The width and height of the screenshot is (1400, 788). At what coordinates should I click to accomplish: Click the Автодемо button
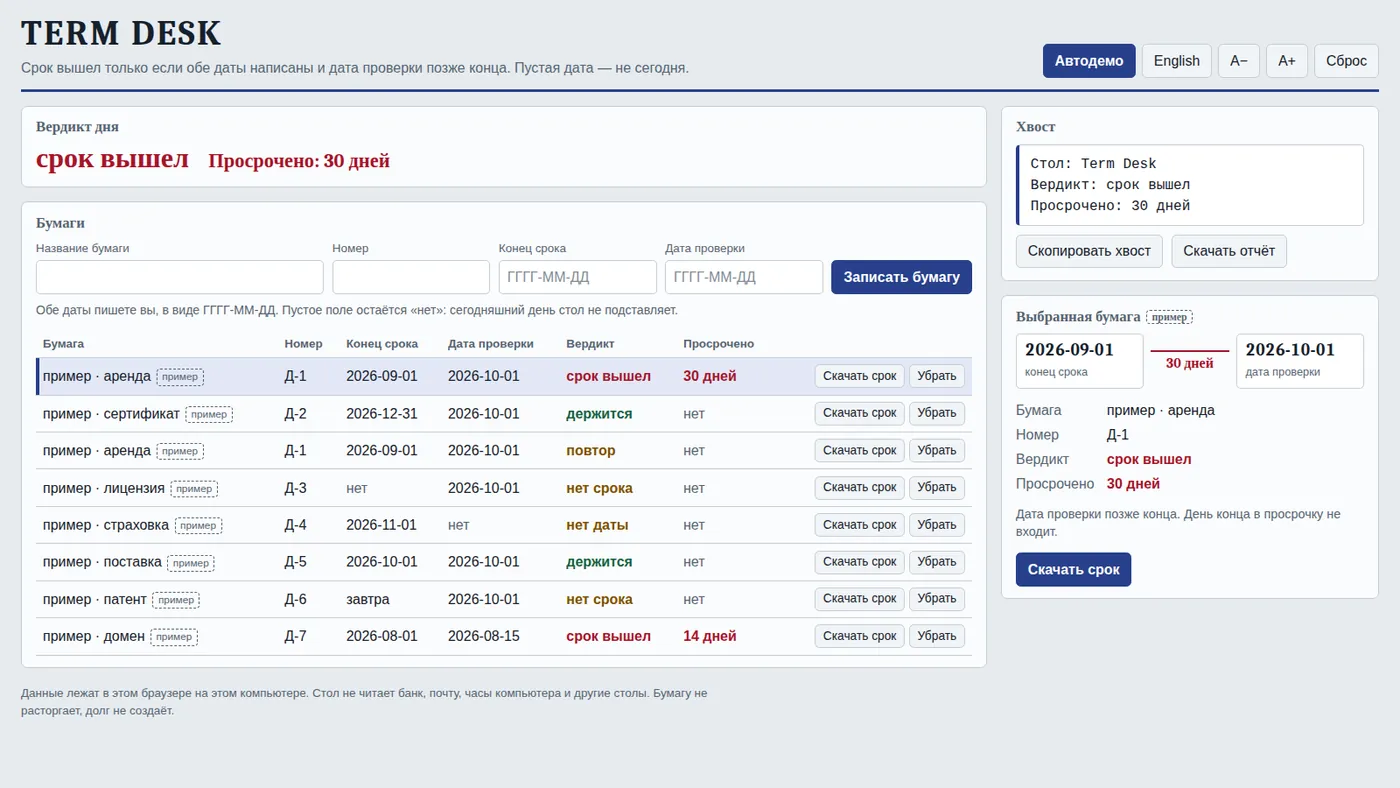click(1089, 61)
